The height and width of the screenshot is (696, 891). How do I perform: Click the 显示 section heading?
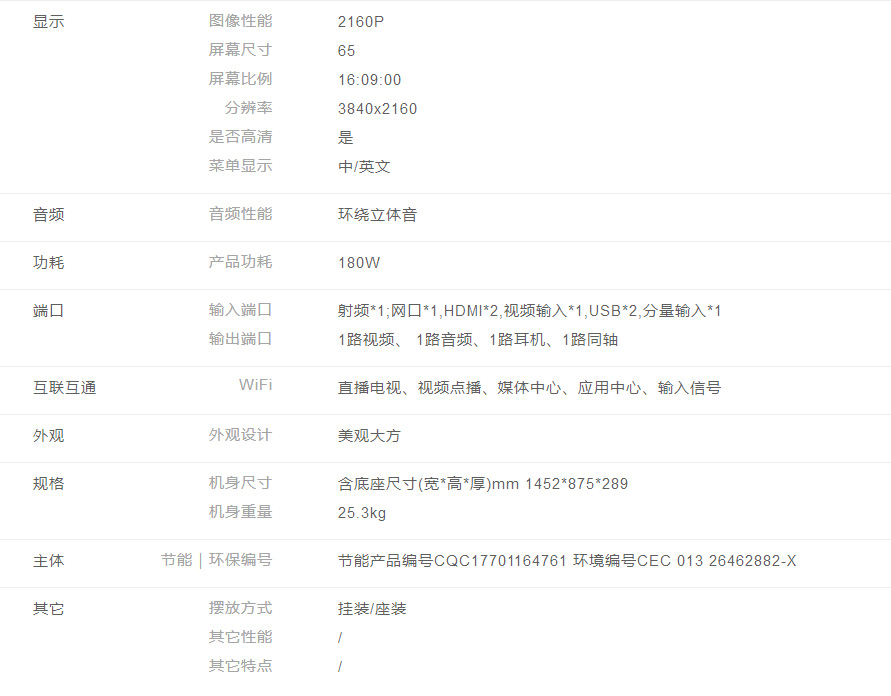(48, 22)
